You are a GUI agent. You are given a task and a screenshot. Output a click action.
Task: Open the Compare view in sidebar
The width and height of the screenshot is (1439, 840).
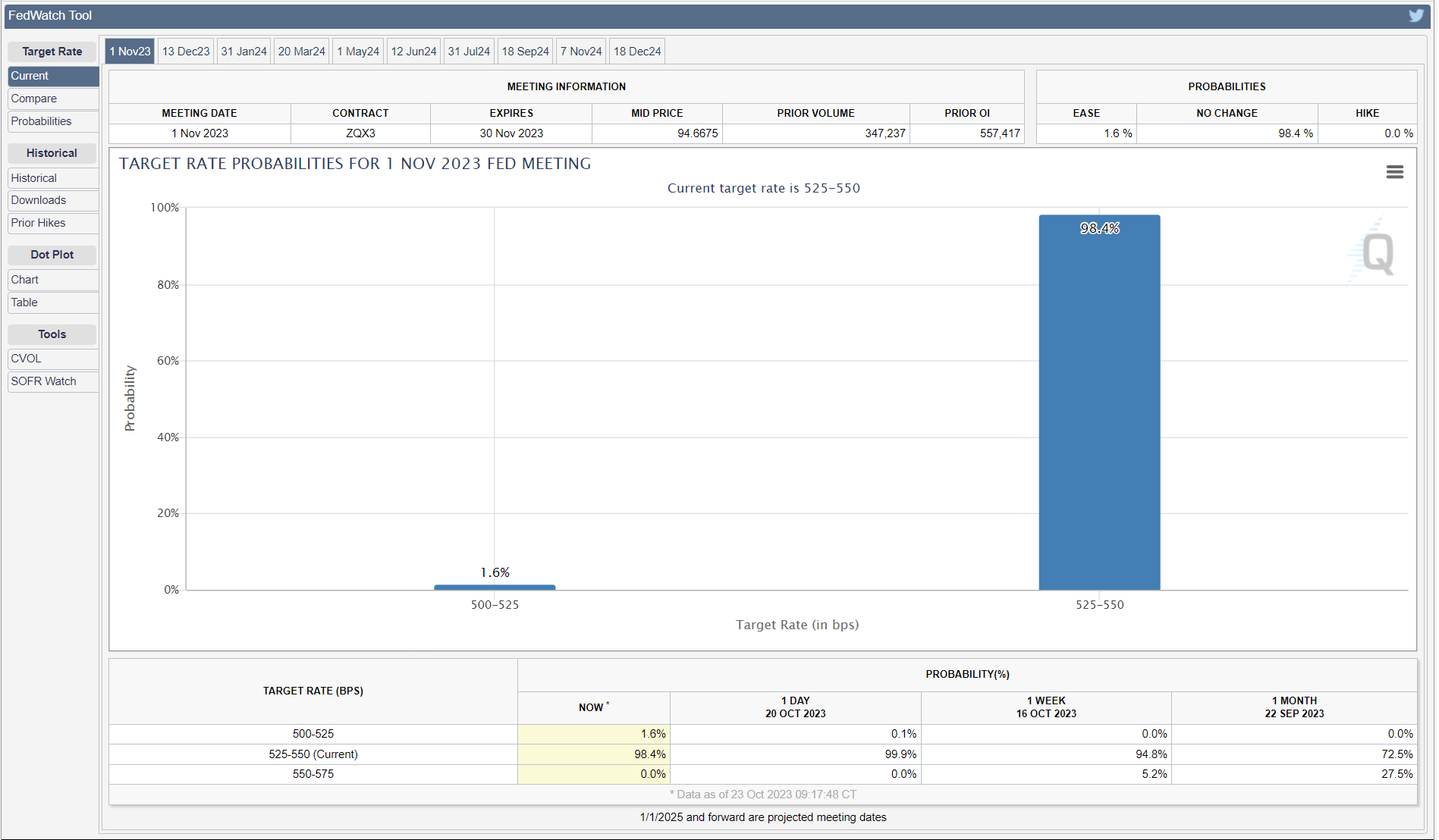(34, 99)
